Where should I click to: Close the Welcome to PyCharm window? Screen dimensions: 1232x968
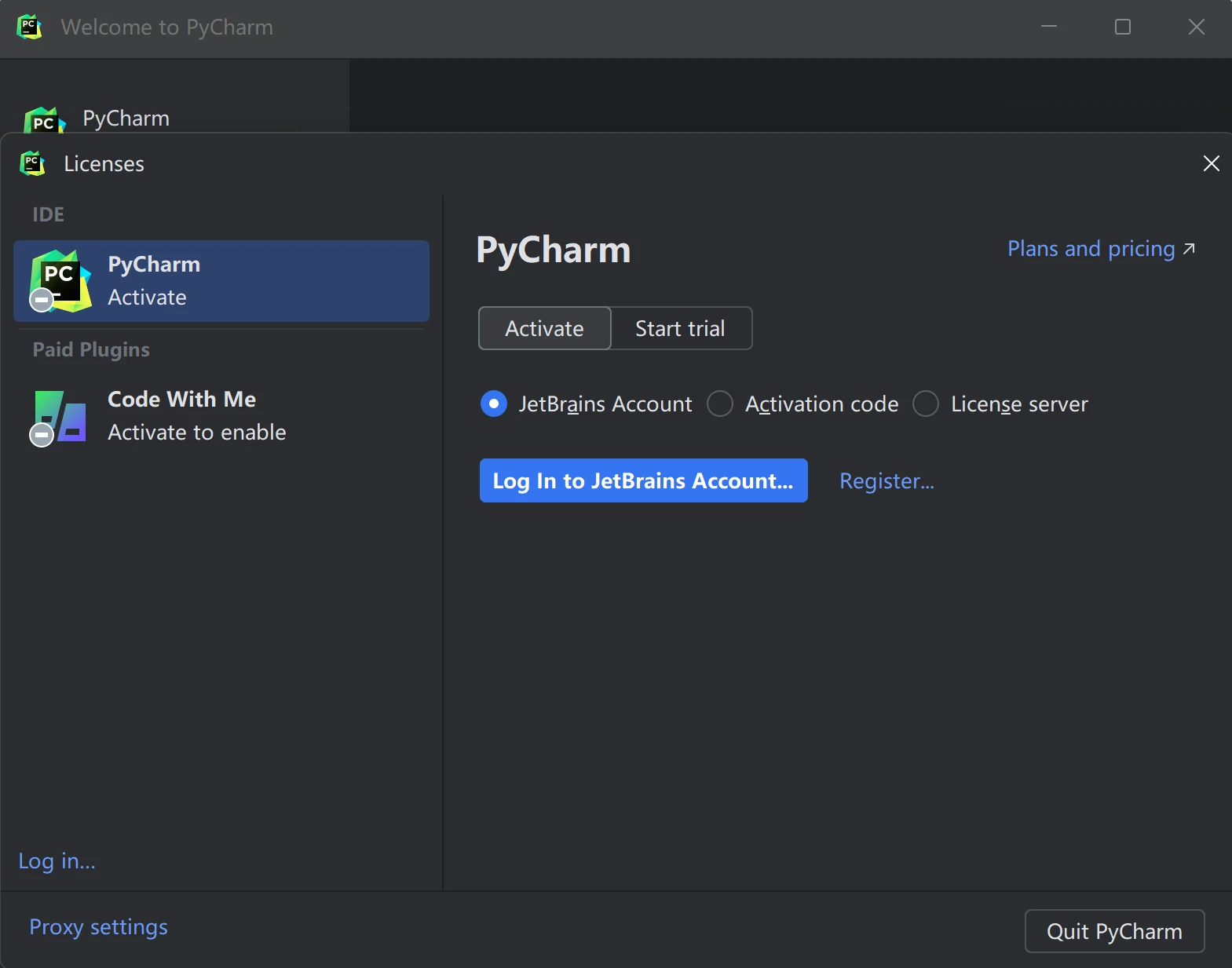pos(1197,27)
